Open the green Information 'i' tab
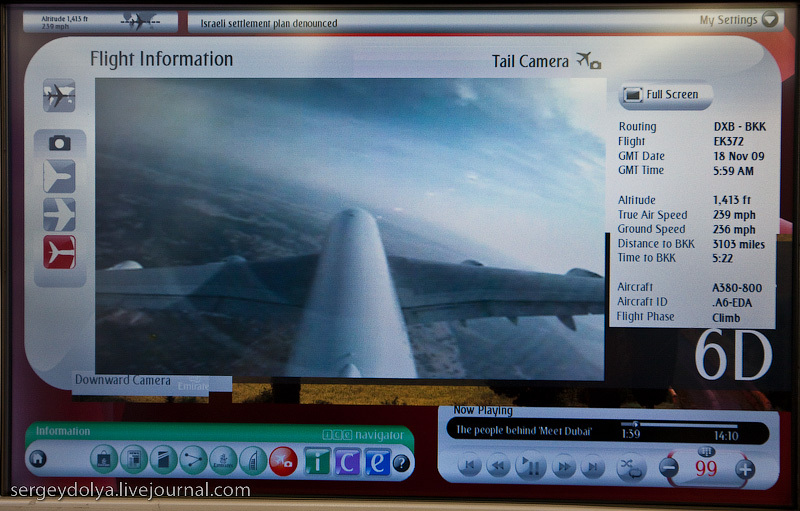The image size is (800, 511). coord(317,462)
